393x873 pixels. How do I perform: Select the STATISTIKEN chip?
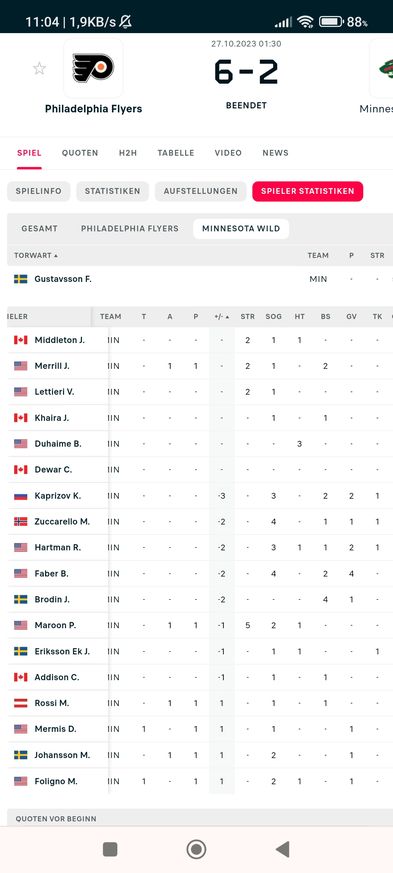112,191
